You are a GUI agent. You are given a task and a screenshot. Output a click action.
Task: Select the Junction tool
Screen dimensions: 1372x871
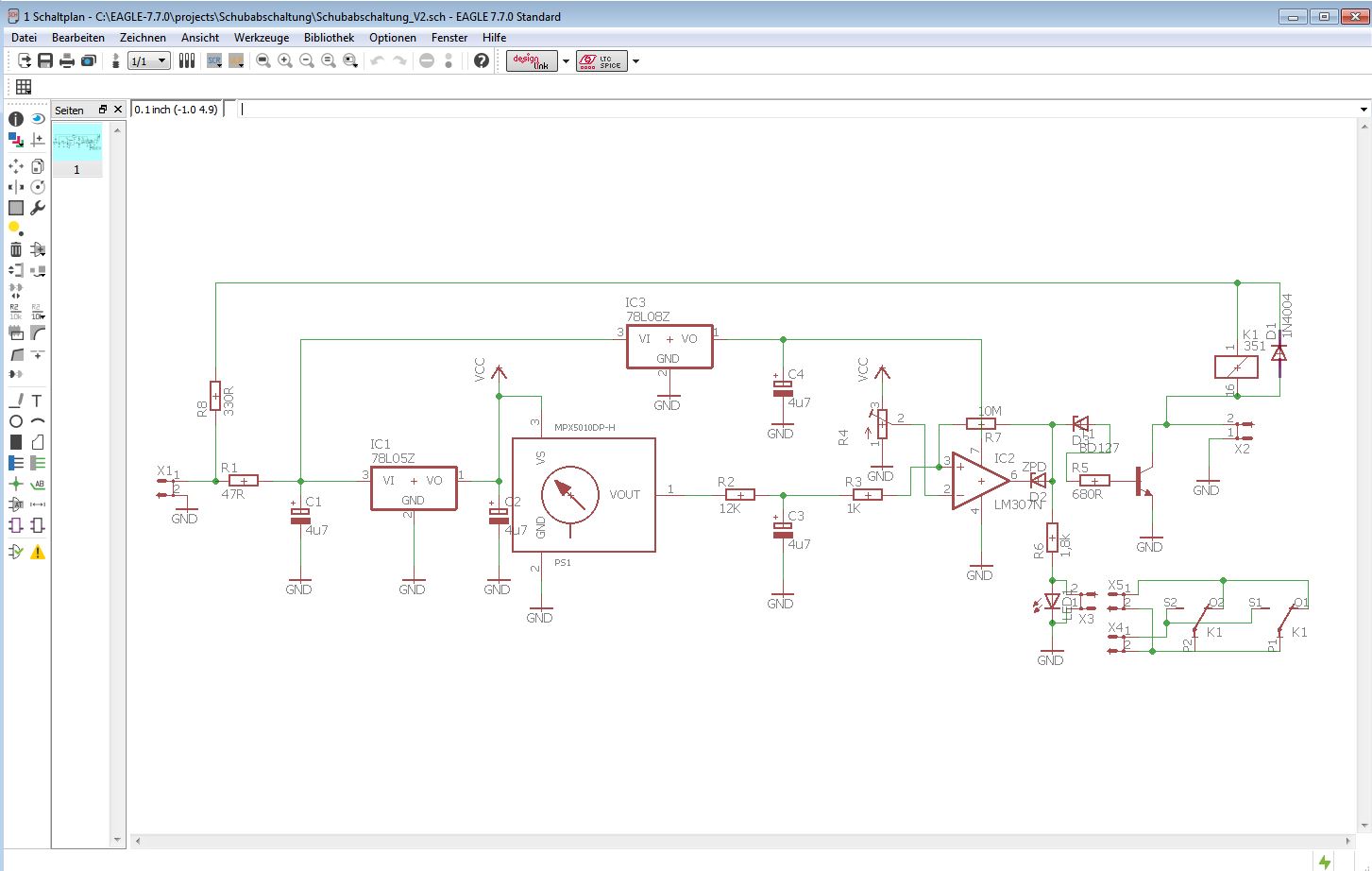click(x=16, y=484)
